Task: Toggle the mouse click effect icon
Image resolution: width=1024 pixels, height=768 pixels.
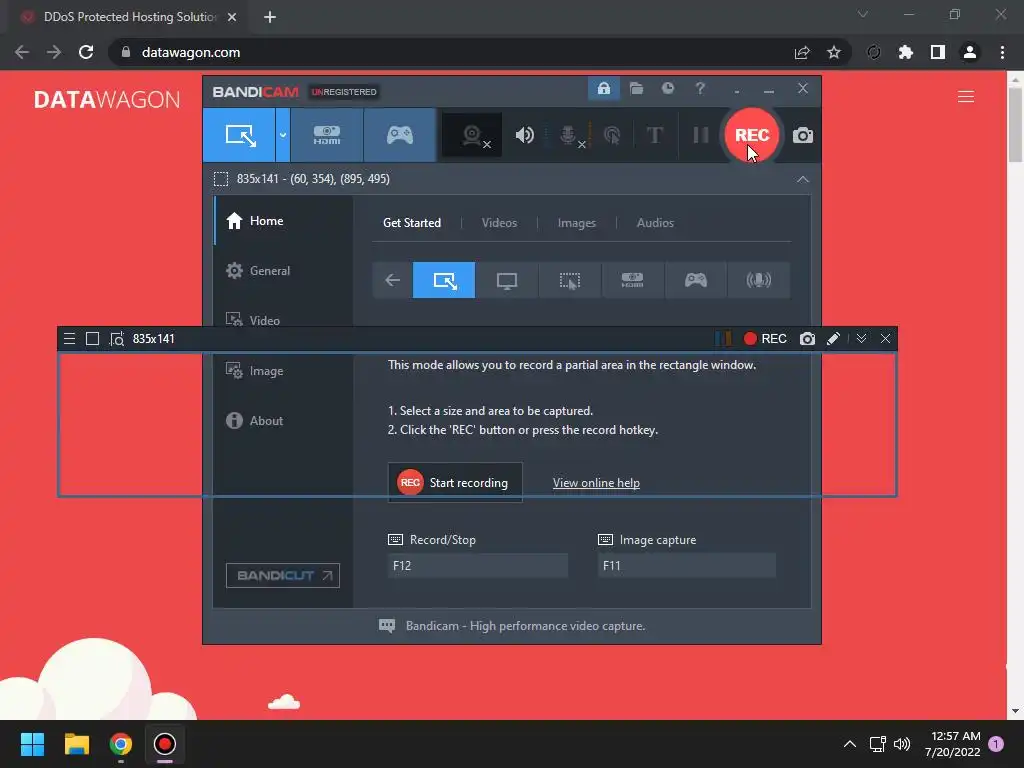Action: pos(612,135)
